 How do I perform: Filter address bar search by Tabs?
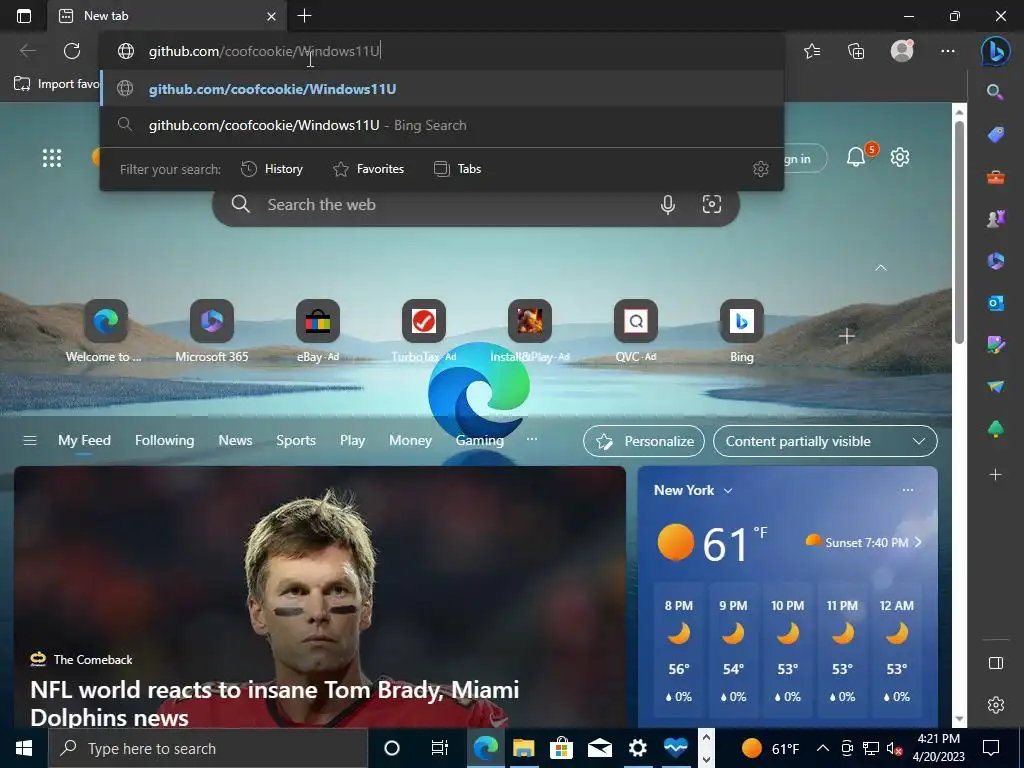(457, 169)
